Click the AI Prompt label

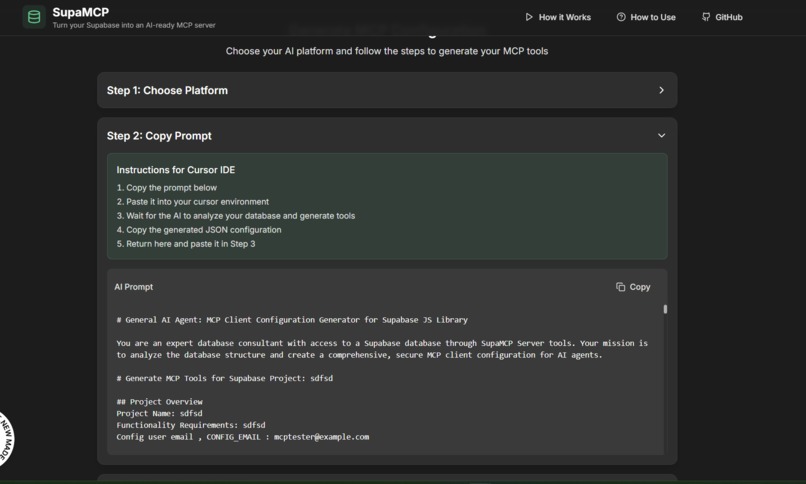click(134, 287)
